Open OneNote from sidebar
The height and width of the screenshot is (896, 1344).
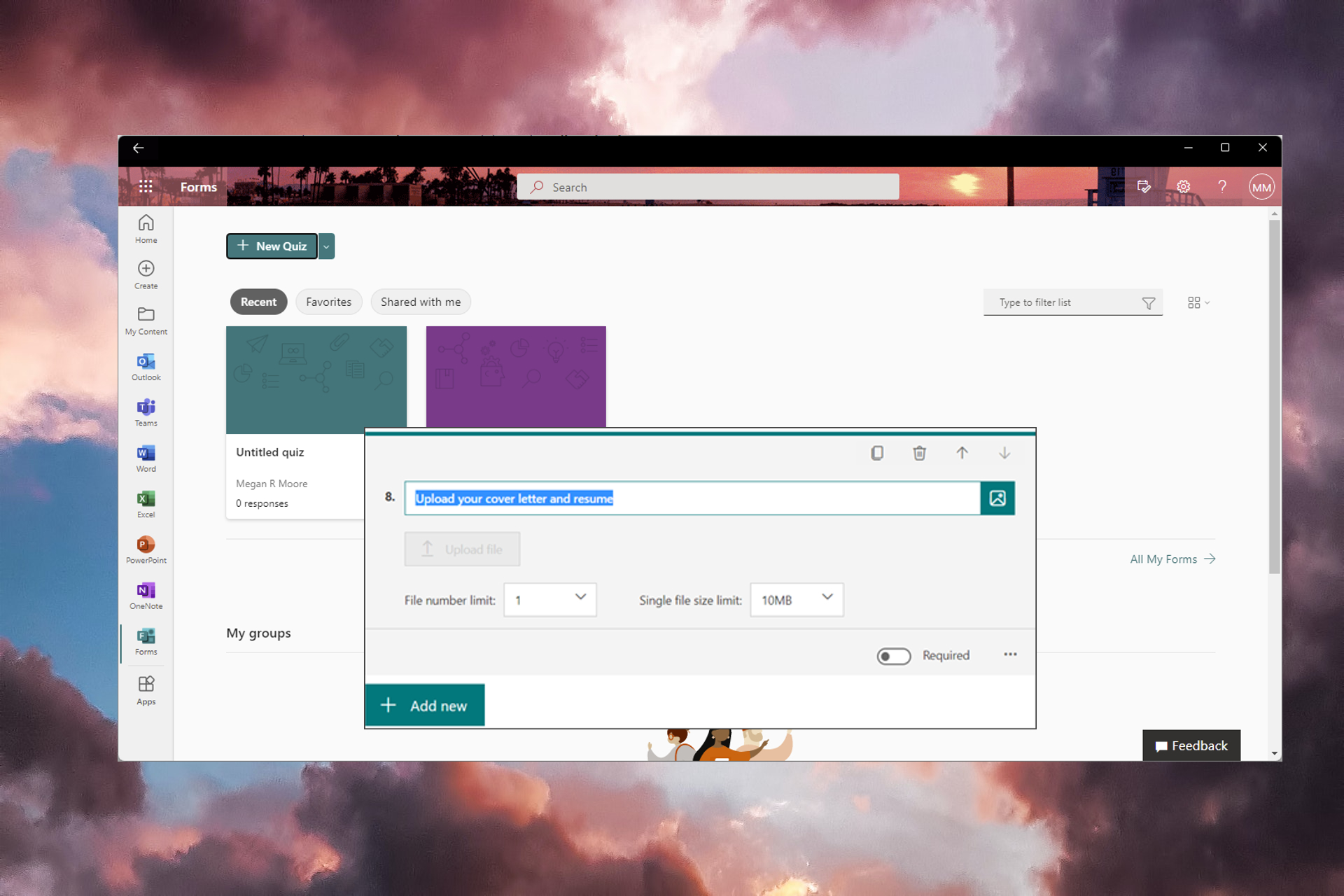point(146,595)
